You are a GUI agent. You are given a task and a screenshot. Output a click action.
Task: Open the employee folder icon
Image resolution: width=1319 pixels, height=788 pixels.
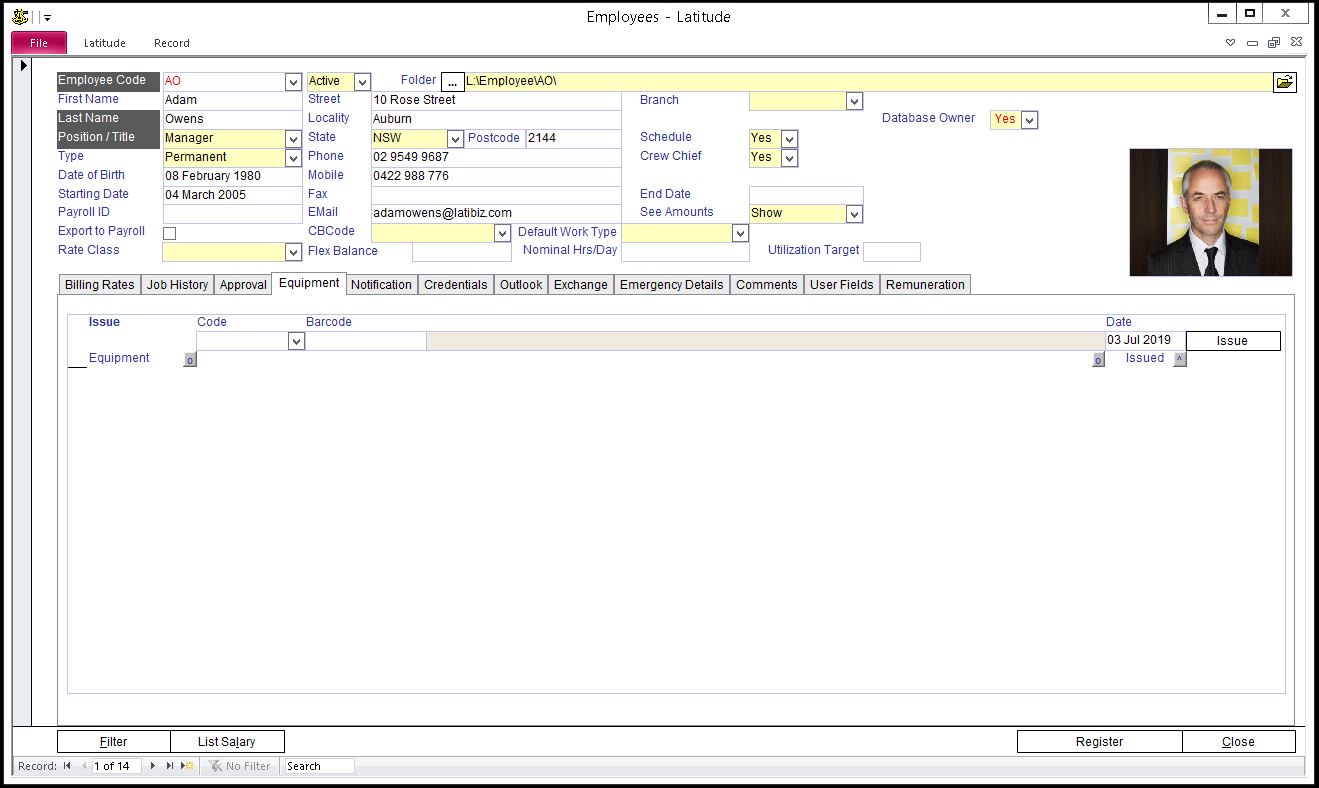1284,82
